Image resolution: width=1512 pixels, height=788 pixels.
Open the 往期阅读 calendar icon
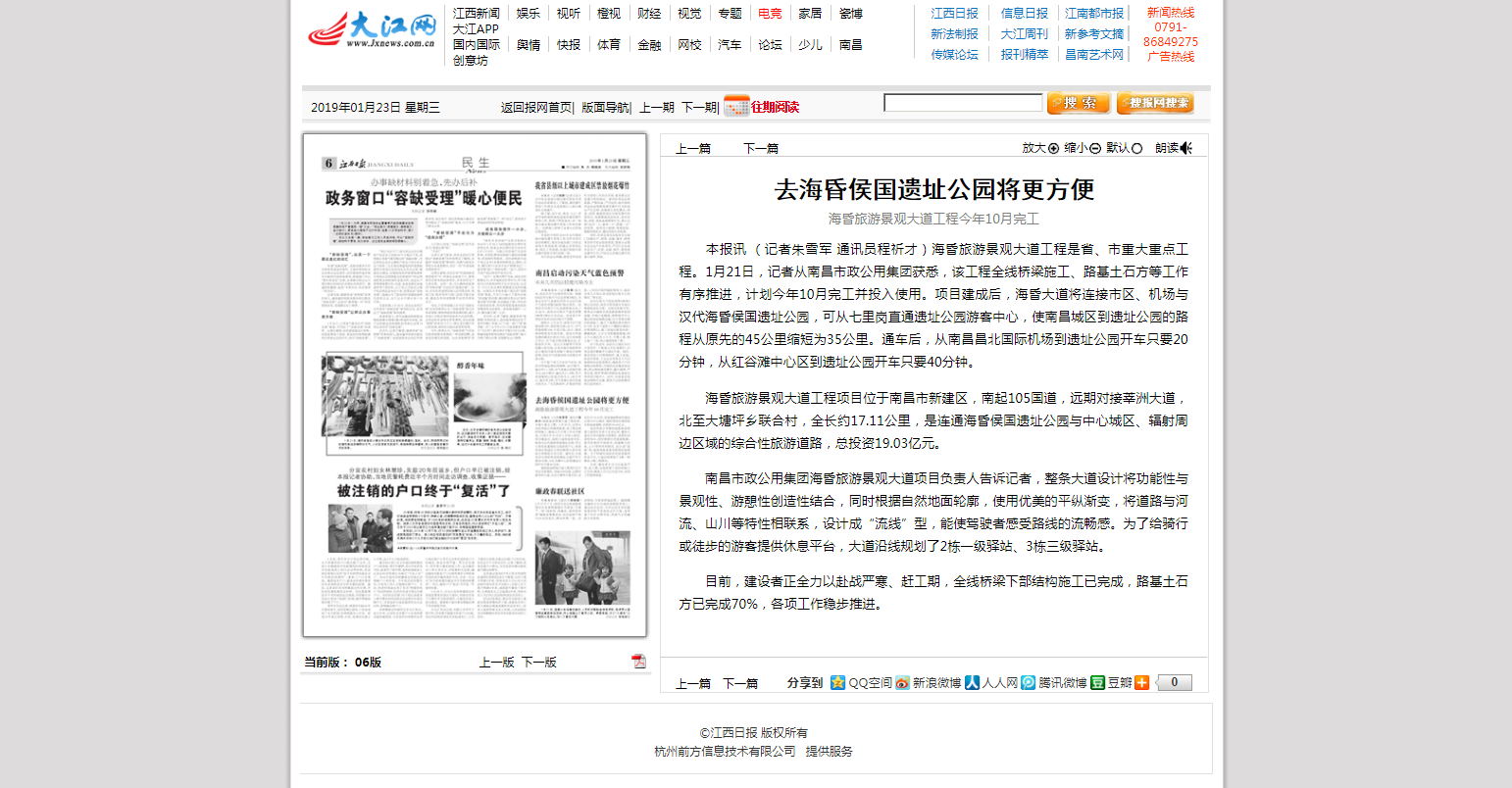coord(736,106)
